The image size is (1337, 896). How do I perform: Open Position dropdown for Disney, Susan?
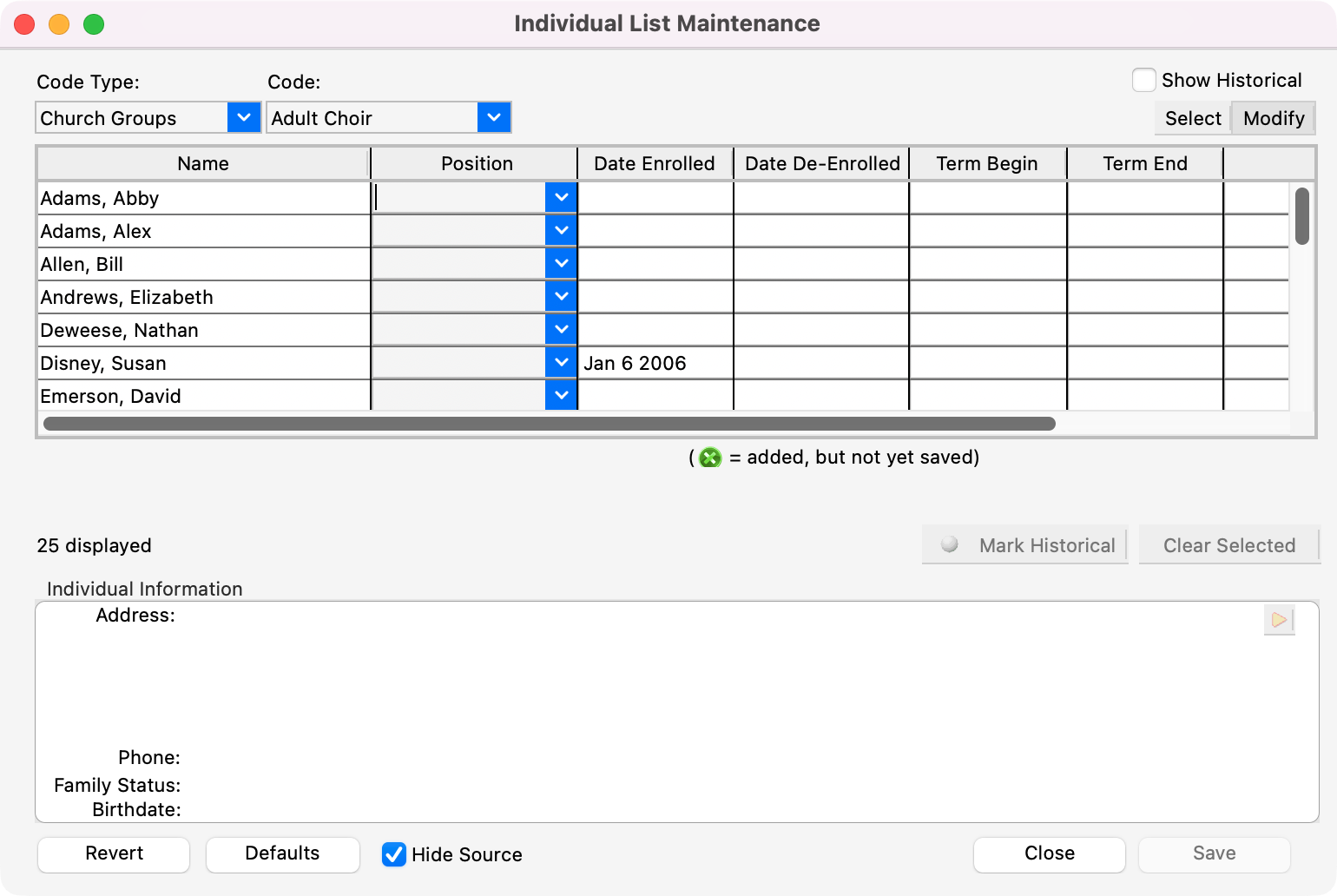562,363
